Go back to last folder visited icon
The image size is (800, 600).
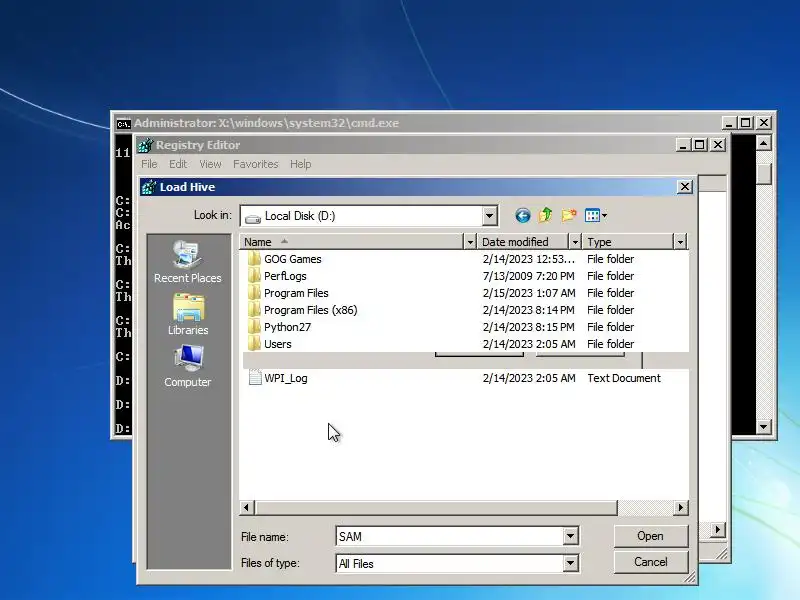coord(522,215)
